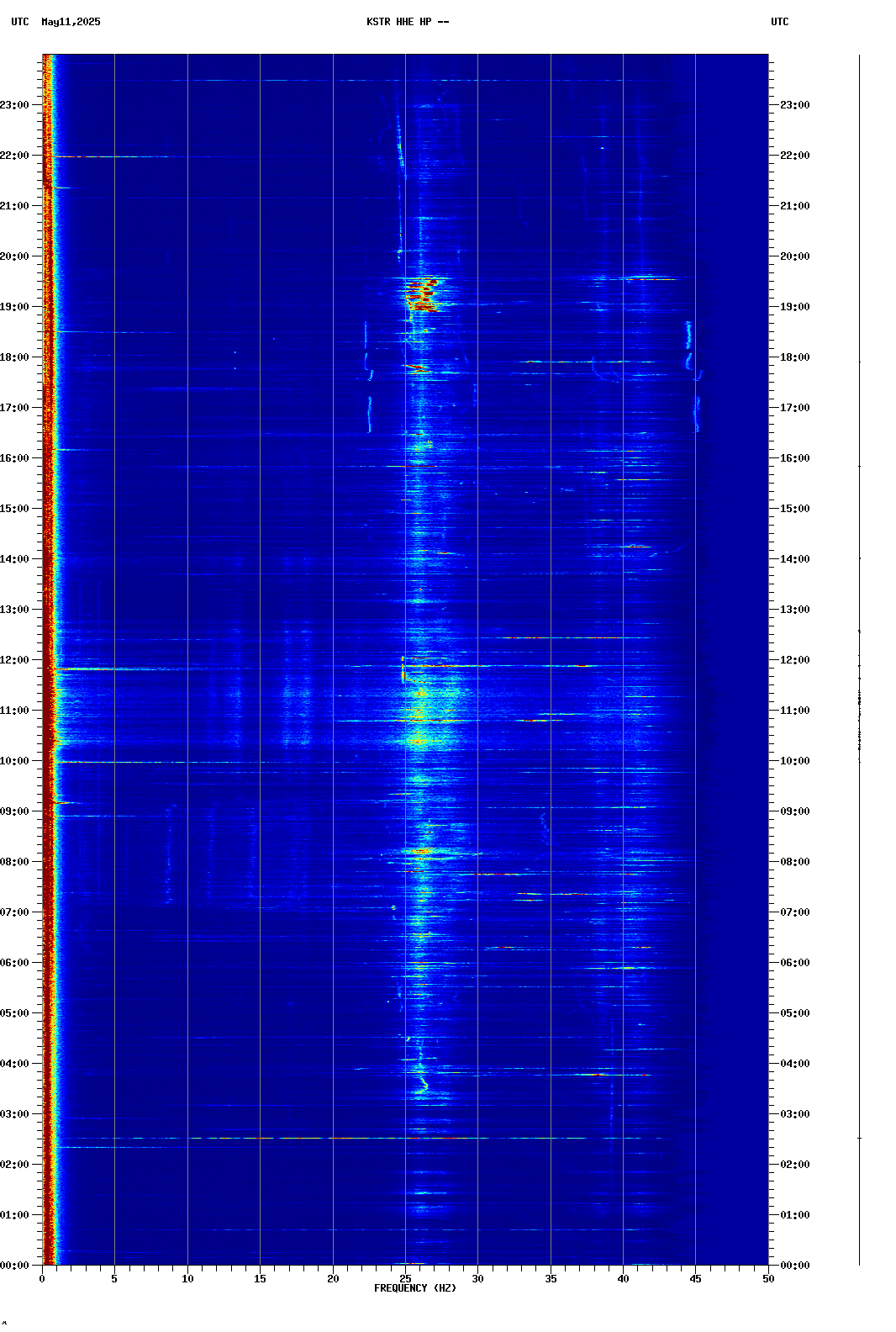Pick 09:00 on the right time axis
Viewport: 896px width, 1332px height.
[795, 811]
